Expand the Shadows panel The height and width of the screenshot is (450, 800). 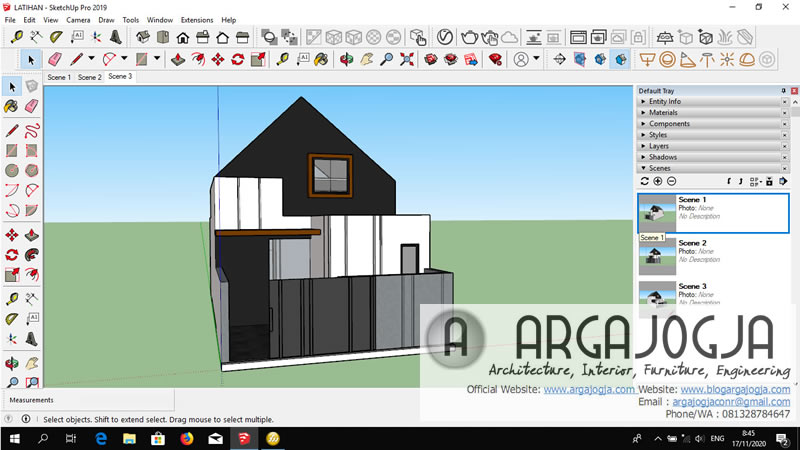click(x=713, y=157)
